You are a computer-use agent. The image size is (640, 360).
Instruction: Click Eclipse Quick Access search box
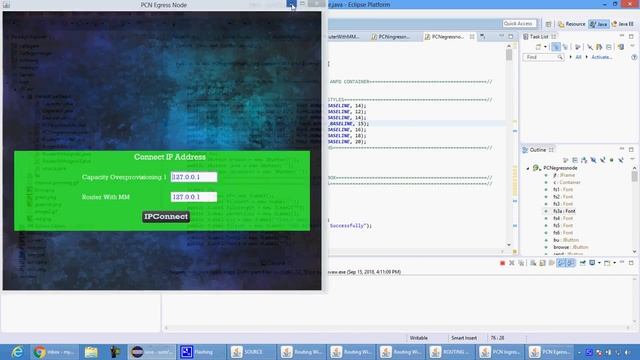pos(519,24)
